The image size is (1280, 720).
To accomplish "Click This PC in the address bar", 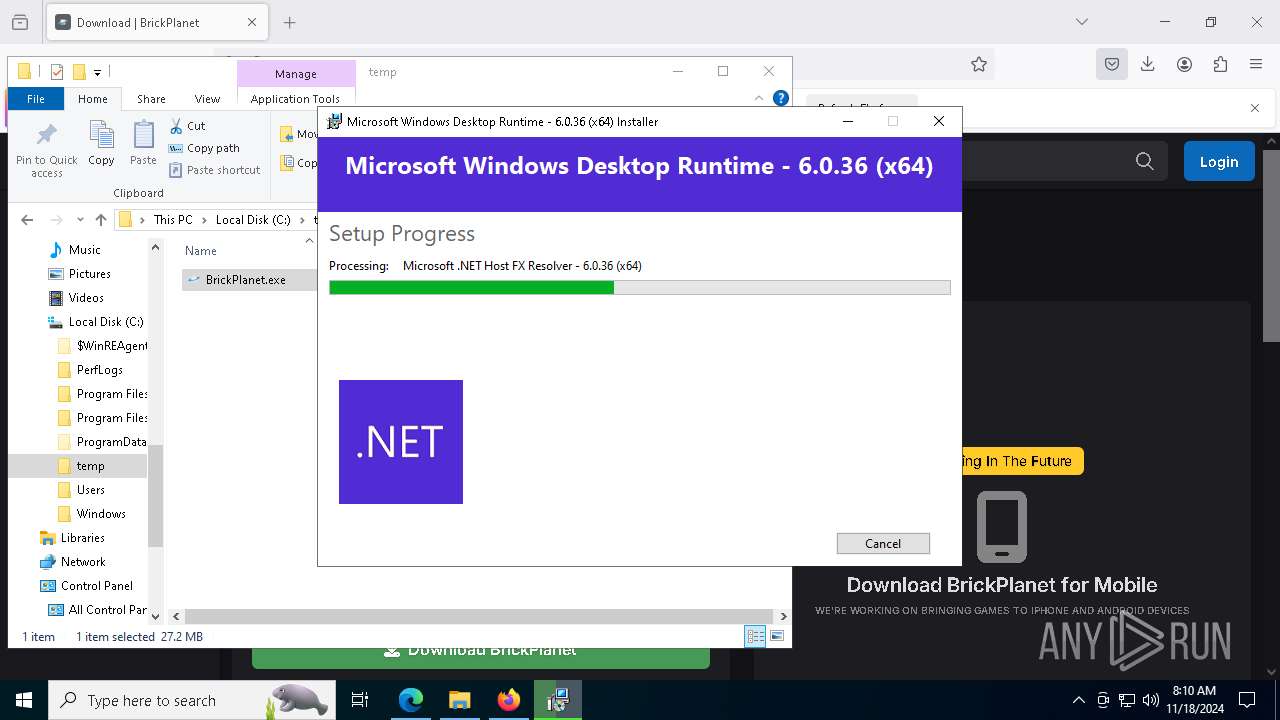I will coord(173,220).
